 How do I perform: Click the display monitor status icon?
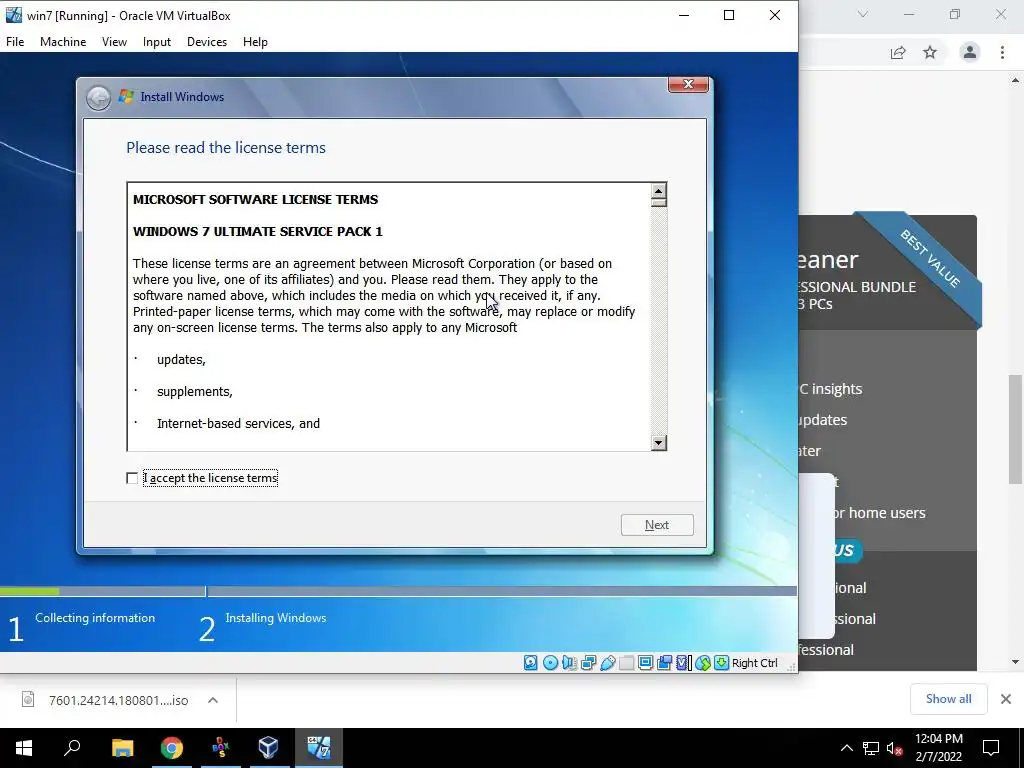coord(646,663)
